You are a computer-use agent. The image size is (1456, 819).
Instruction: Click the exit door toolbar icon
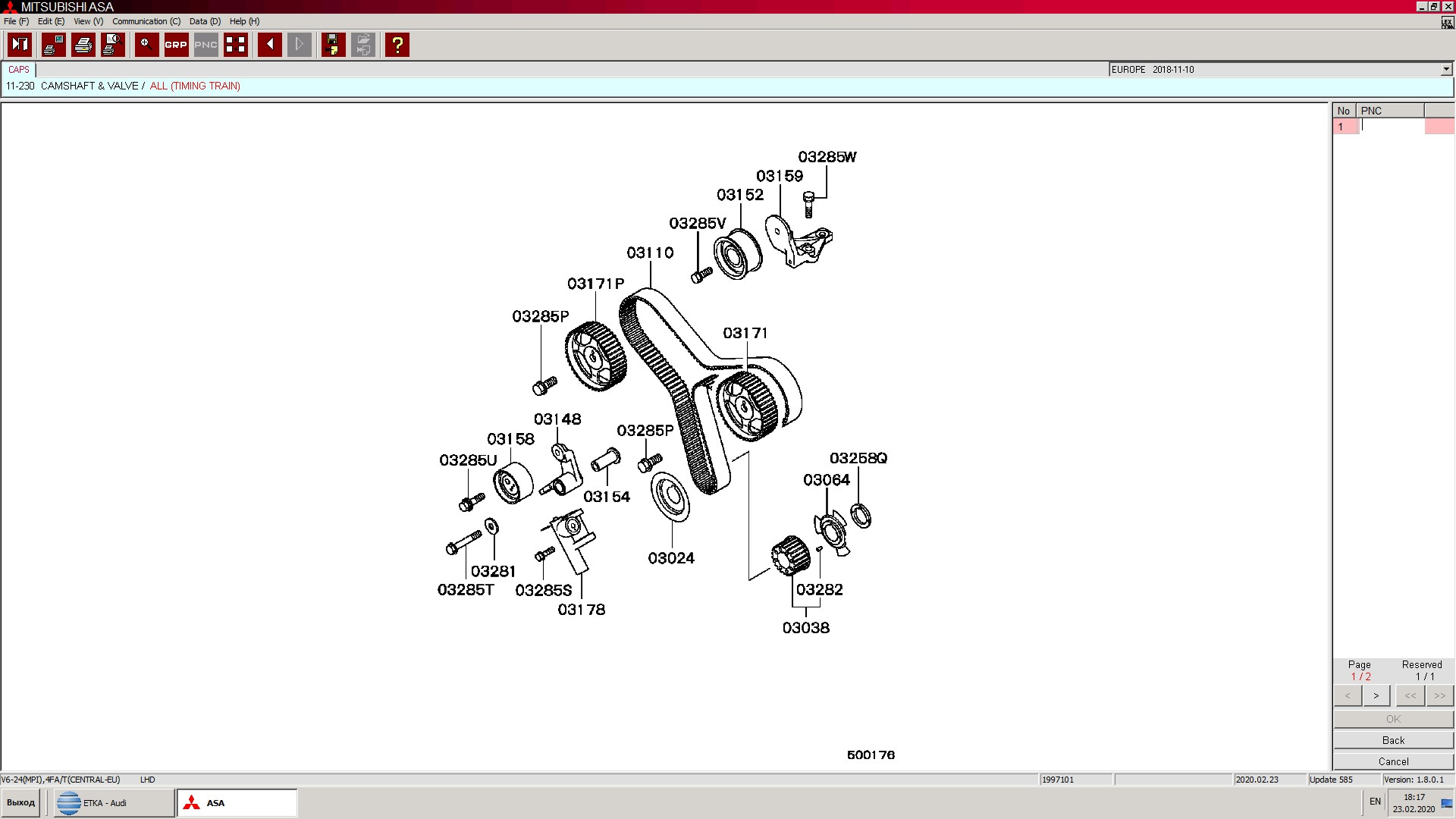20,45
